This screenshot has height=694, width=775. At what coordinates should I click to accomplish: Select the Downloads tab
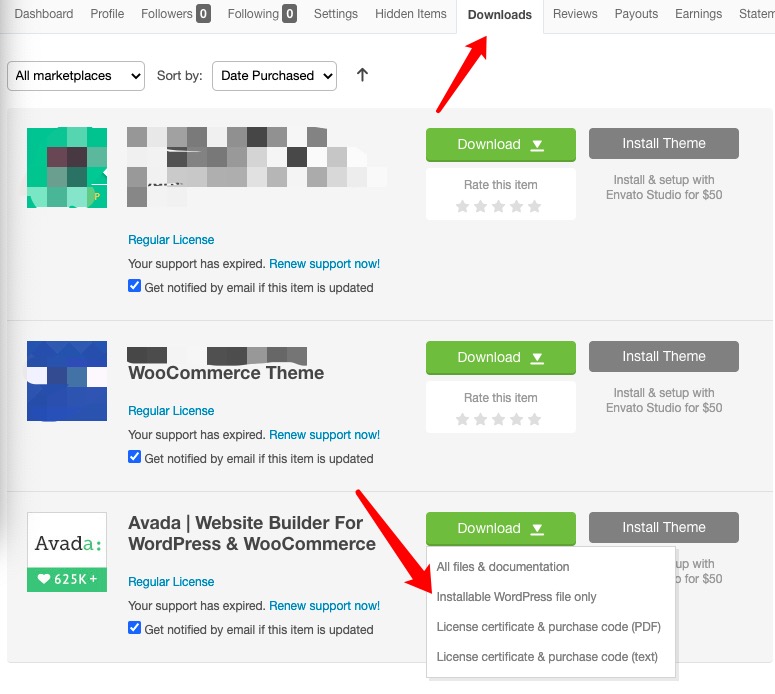[500, 15]
